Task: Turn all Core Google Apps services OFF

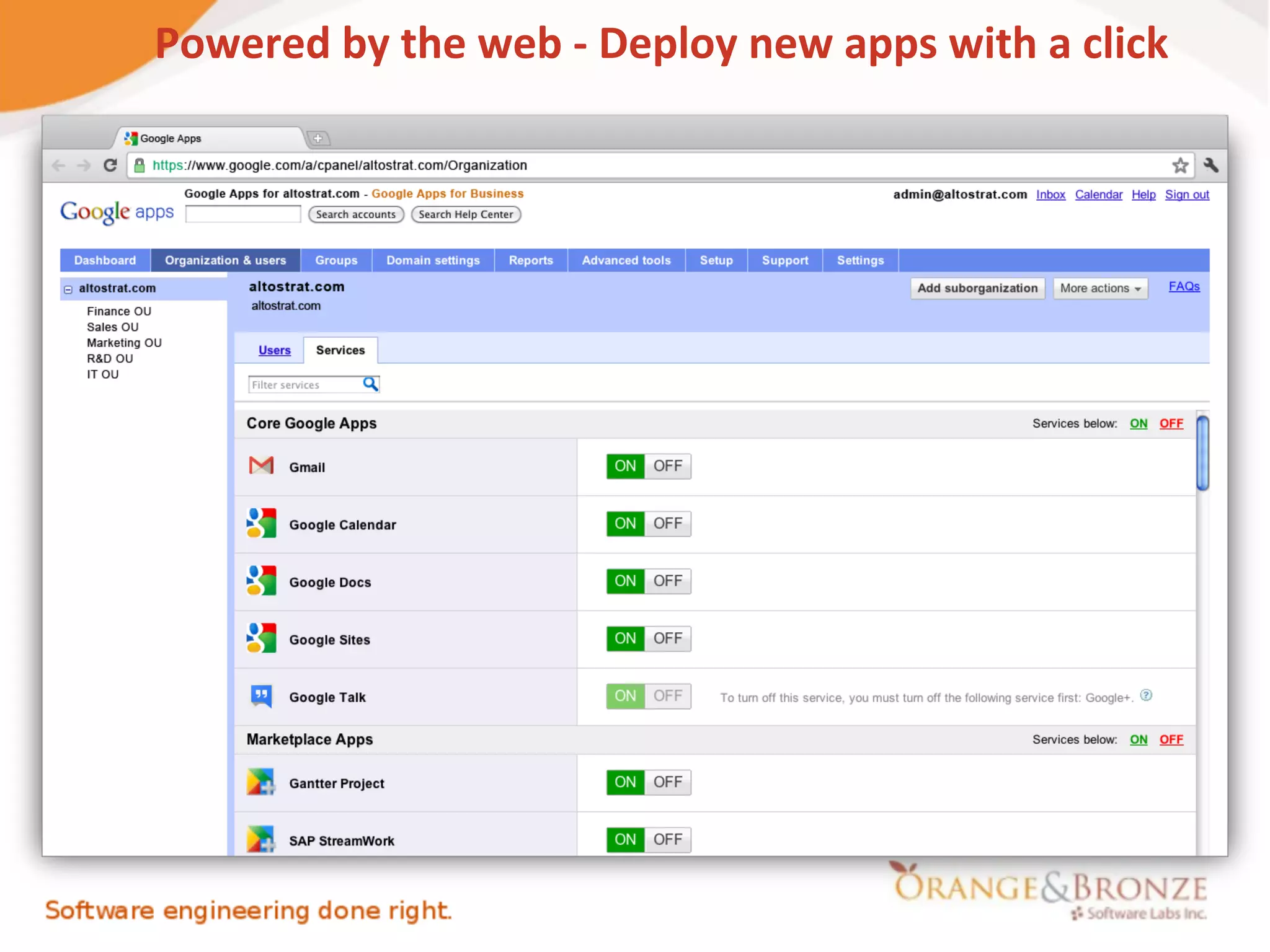Action: 1171,423
